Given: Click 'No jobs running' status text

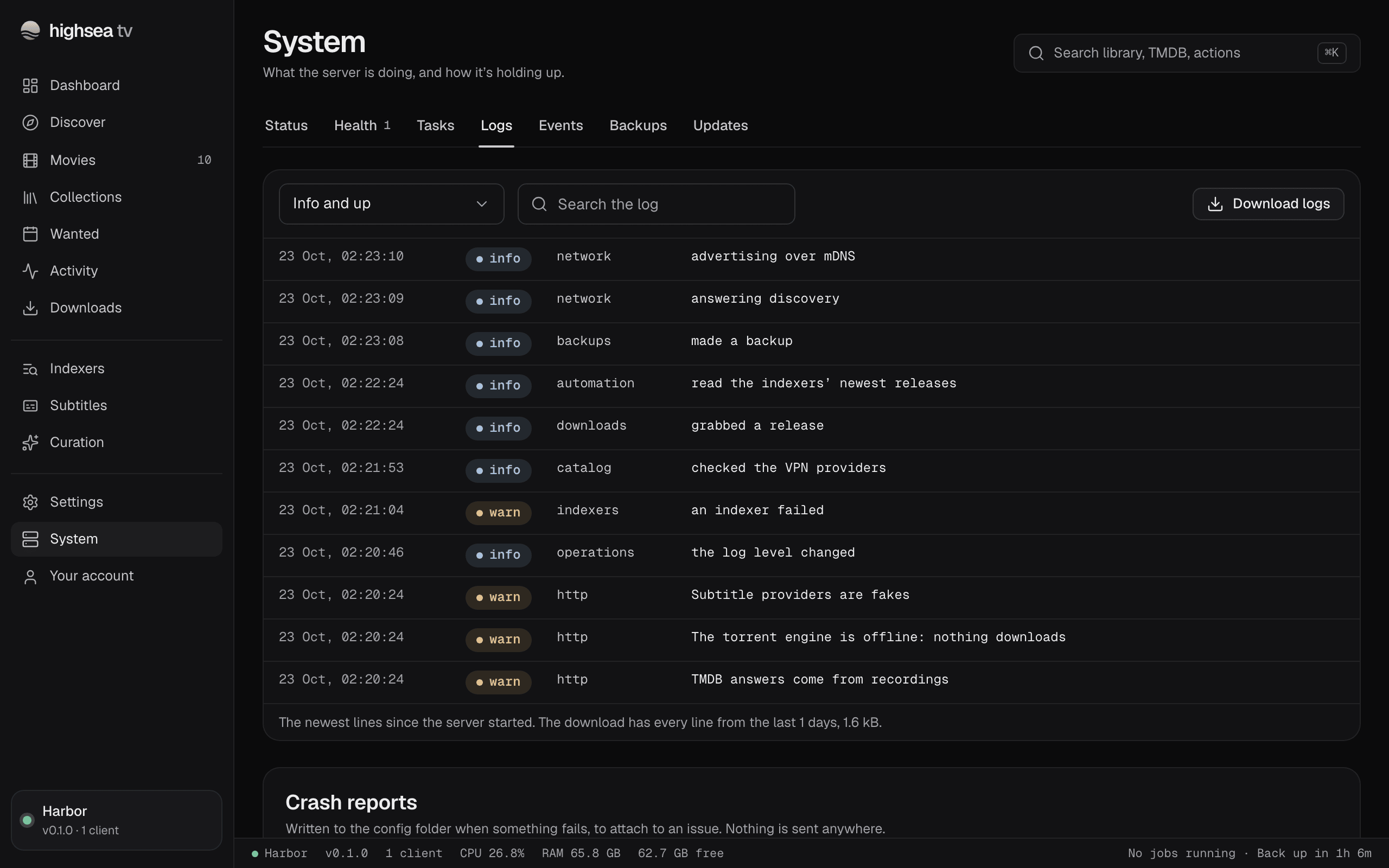Looking at the screenshot, I should click(1181, 853).
